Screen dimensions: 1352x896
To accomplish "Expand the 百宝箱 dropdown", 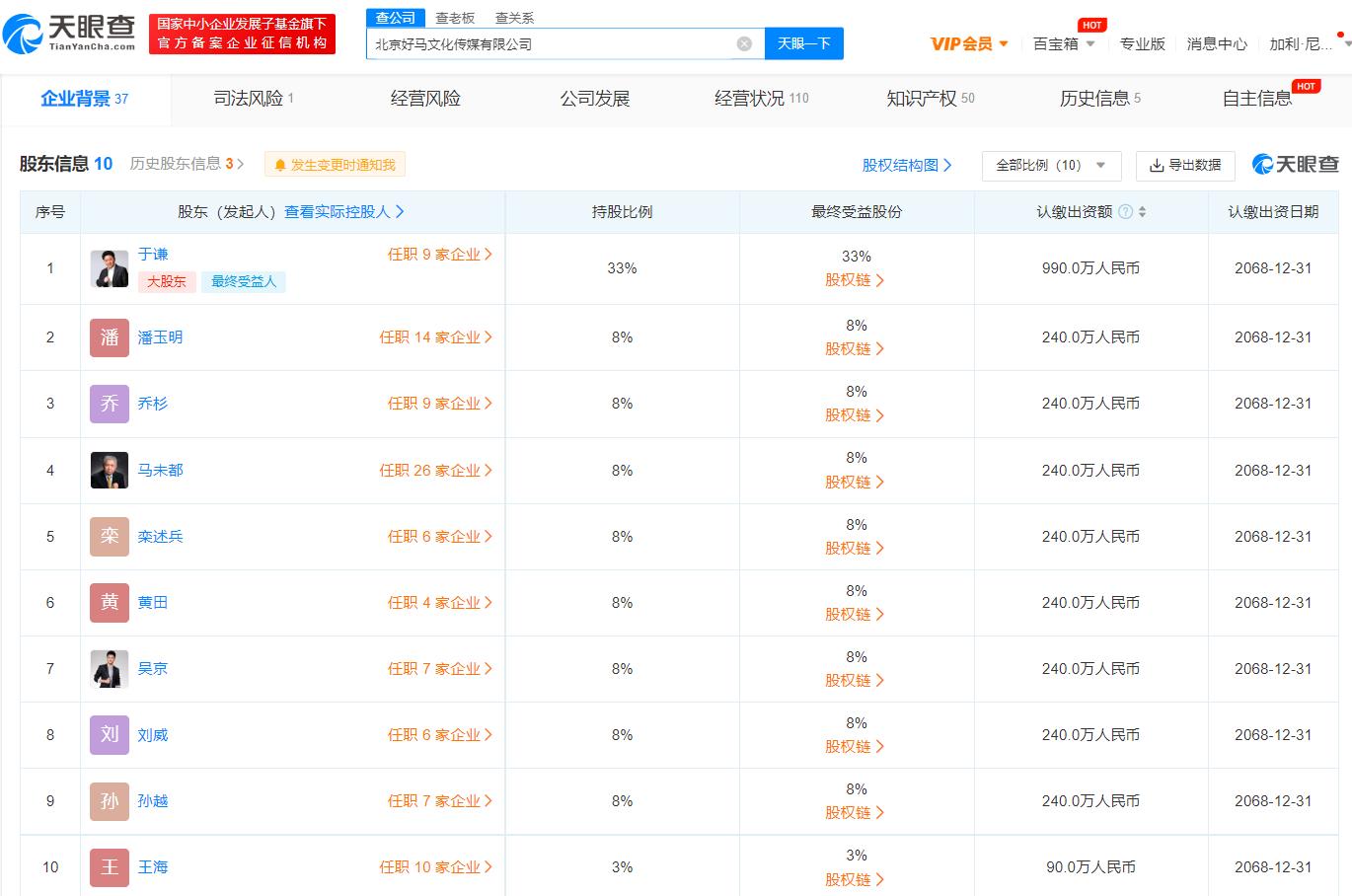I will [x=1064, y=43].
